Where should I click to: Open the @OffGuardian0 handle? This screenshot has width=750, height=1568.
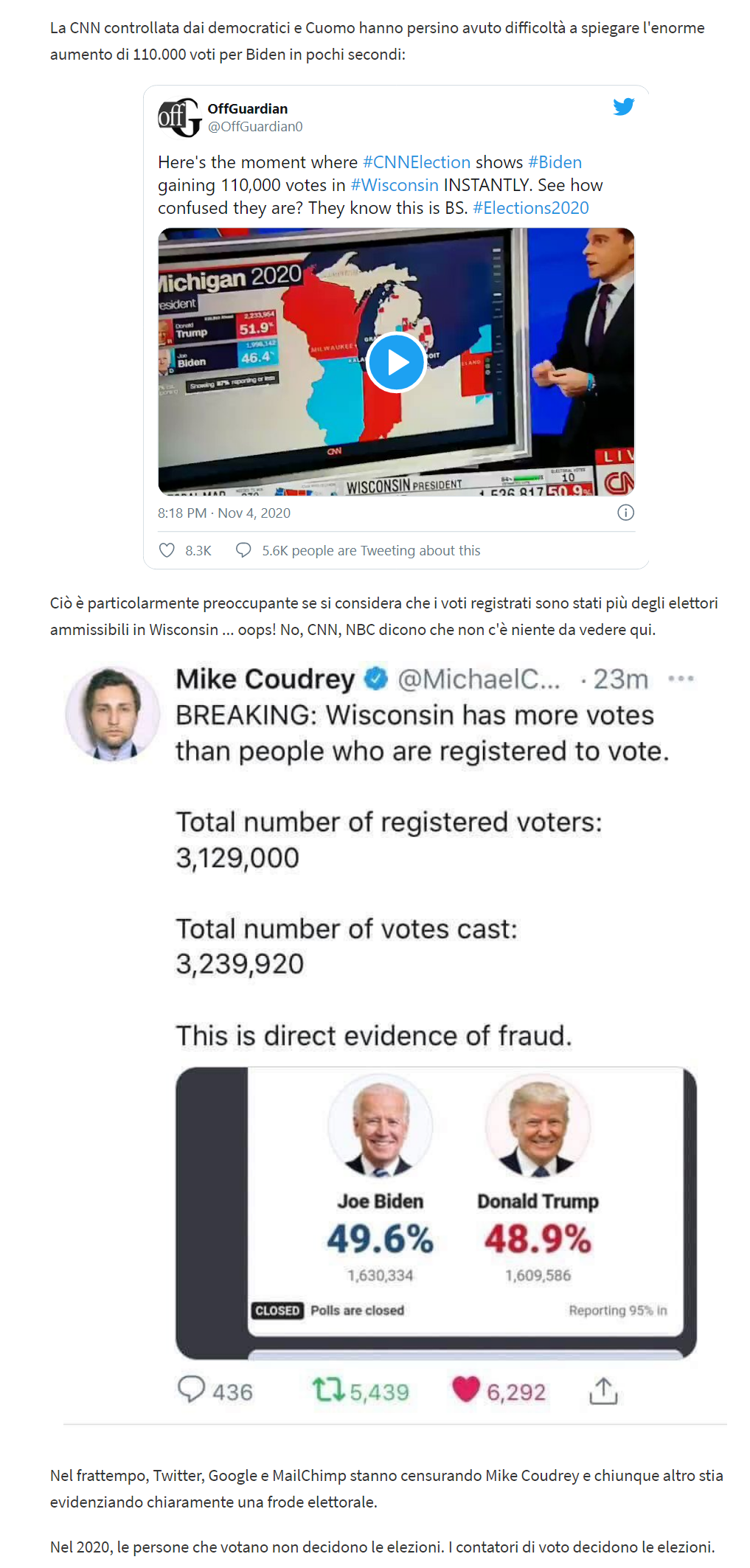click(255, 127)
